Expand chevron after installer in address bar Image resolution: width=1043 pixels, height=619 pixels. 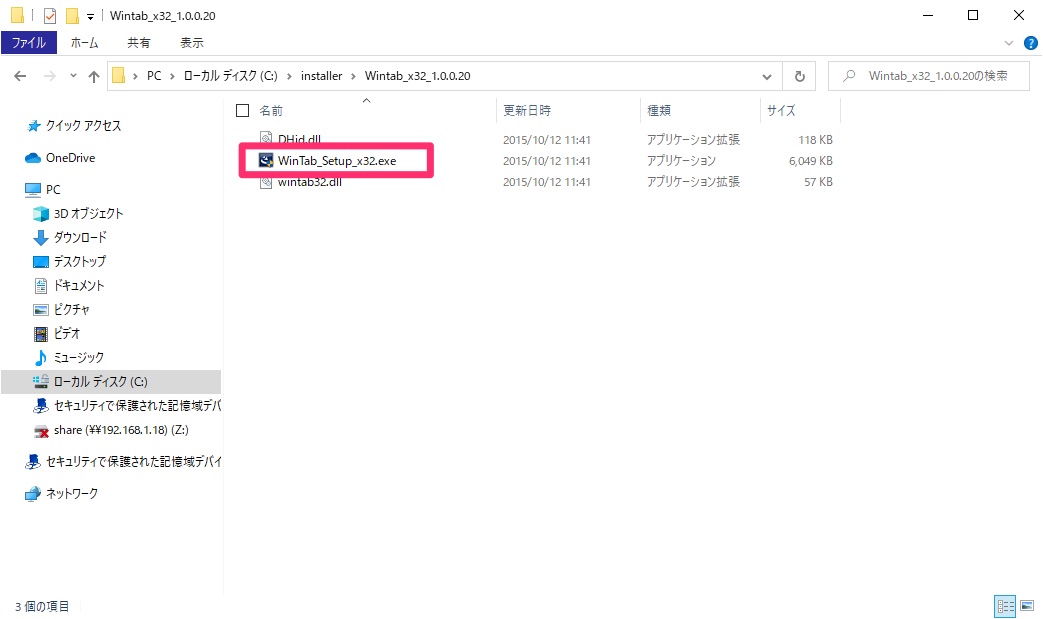click(353, 76)
